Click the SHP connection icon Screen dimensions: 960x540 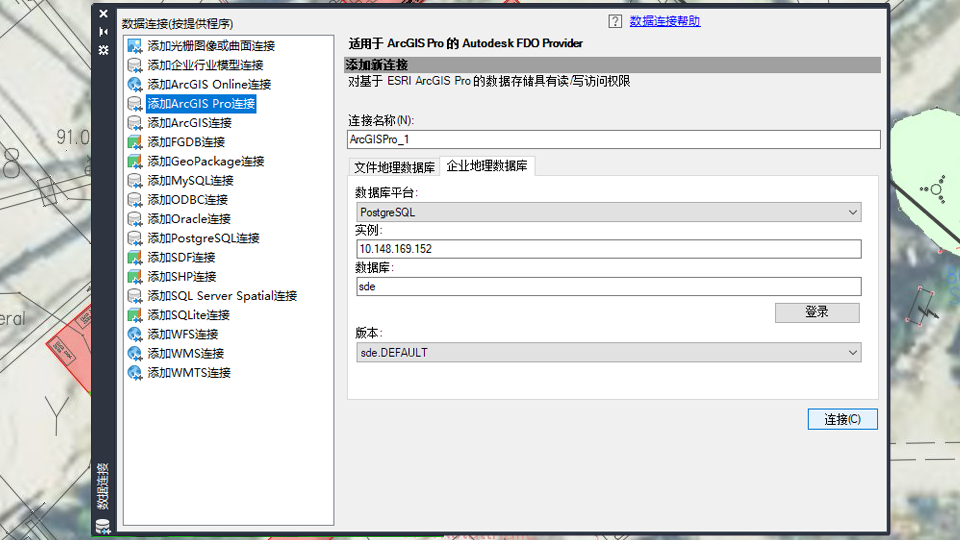coord(135,277)
